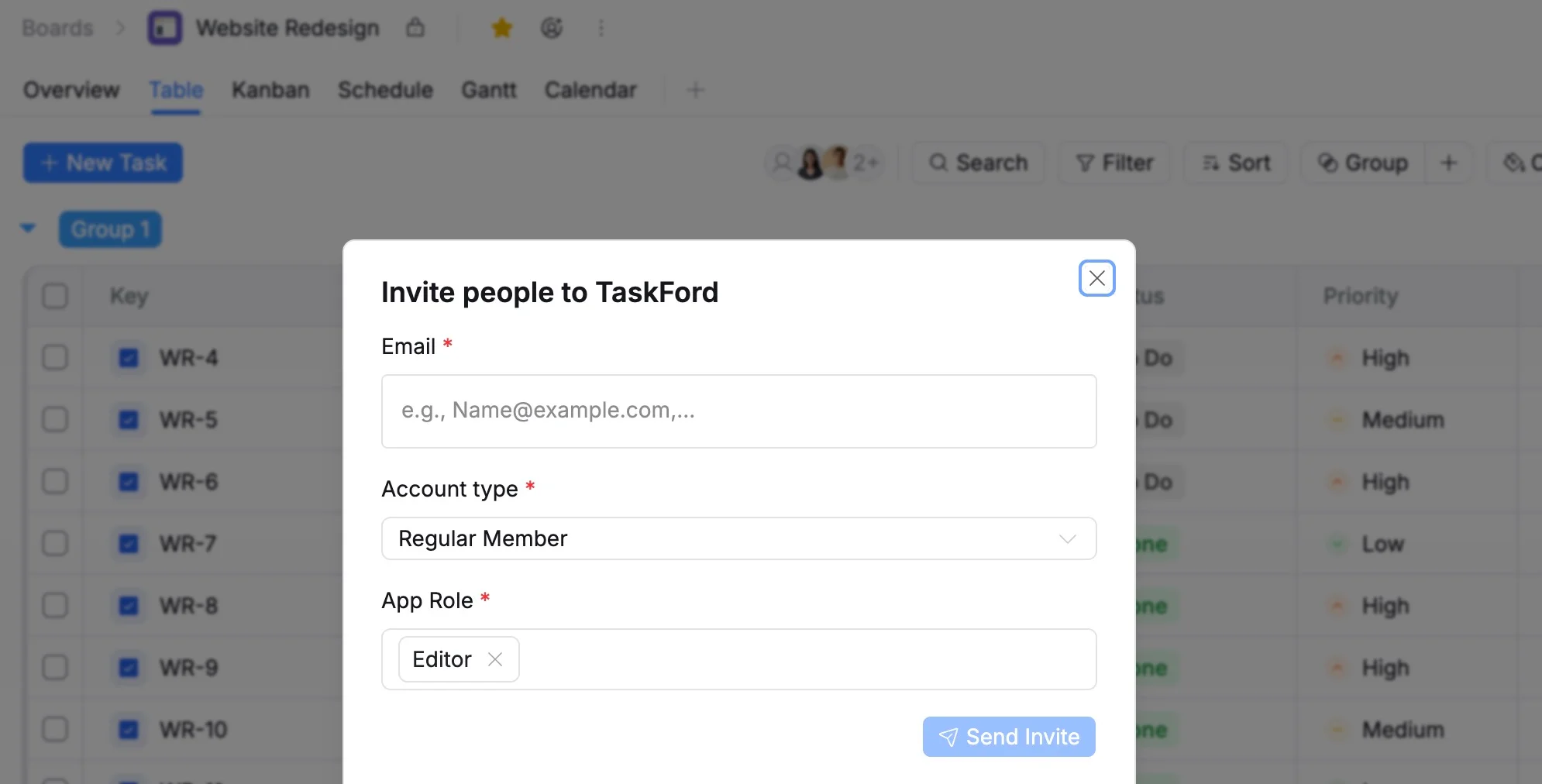Close the invite people dialog
Image resolution: width=1542 pixels, height=784 pixels.
[x=1097, y=278]
